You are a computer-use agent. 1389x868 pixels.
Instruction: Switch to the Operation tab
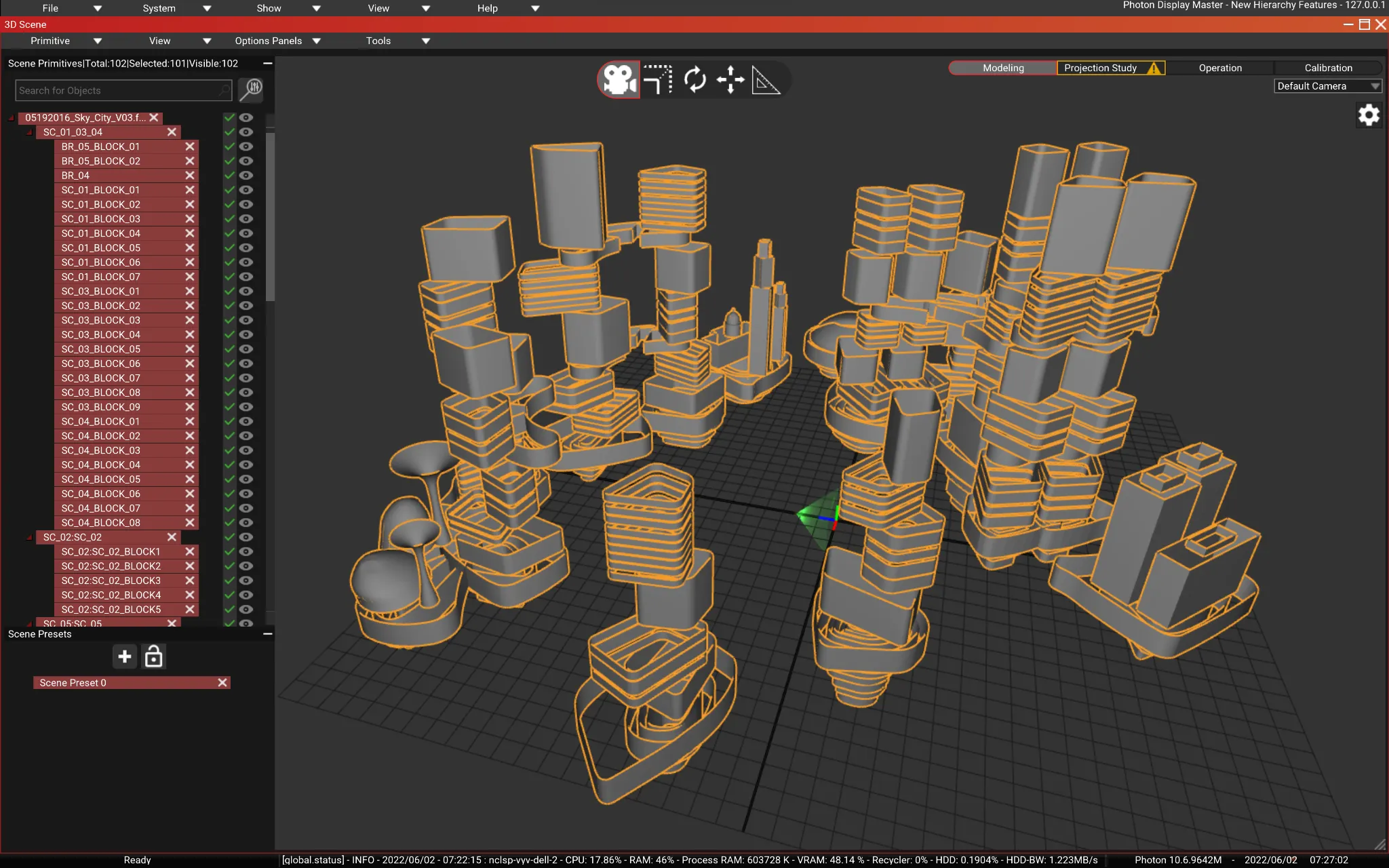point(1220,68)
